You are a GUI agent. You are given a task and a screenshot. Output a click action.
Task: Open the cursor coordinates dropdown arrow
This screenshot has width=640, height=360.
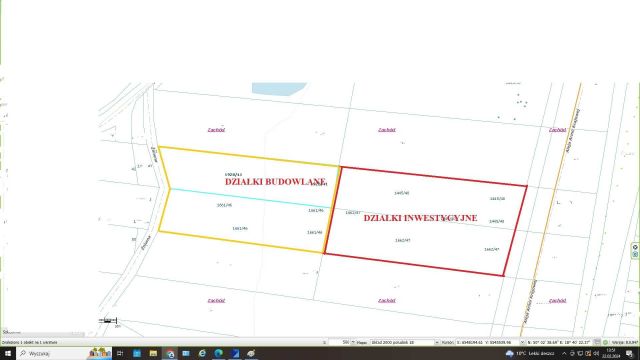(522, 342)
